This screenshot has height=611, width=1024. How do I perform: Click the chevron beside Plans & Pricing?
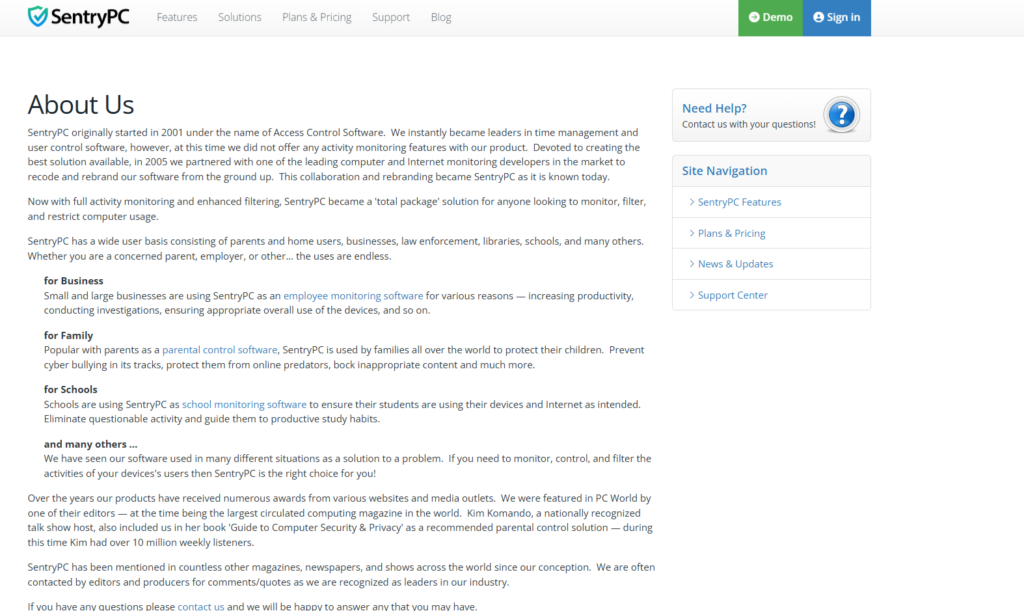tap(692, 233)
